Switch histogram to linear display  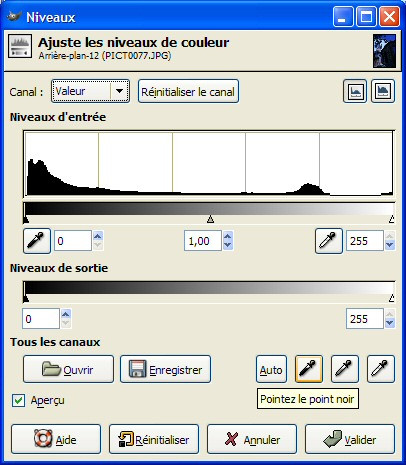pos(355,91)
